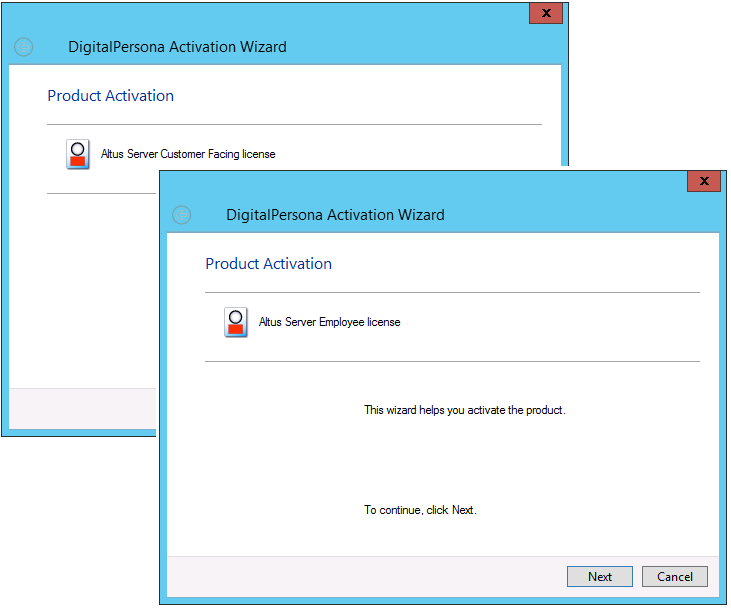Click the Altus Server Employee license text

329,322
